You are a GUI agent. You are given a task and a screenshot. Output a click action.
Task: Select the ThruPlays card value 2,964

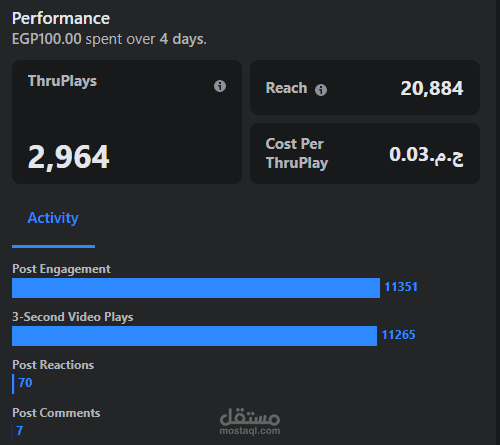(x=69, y=157)
